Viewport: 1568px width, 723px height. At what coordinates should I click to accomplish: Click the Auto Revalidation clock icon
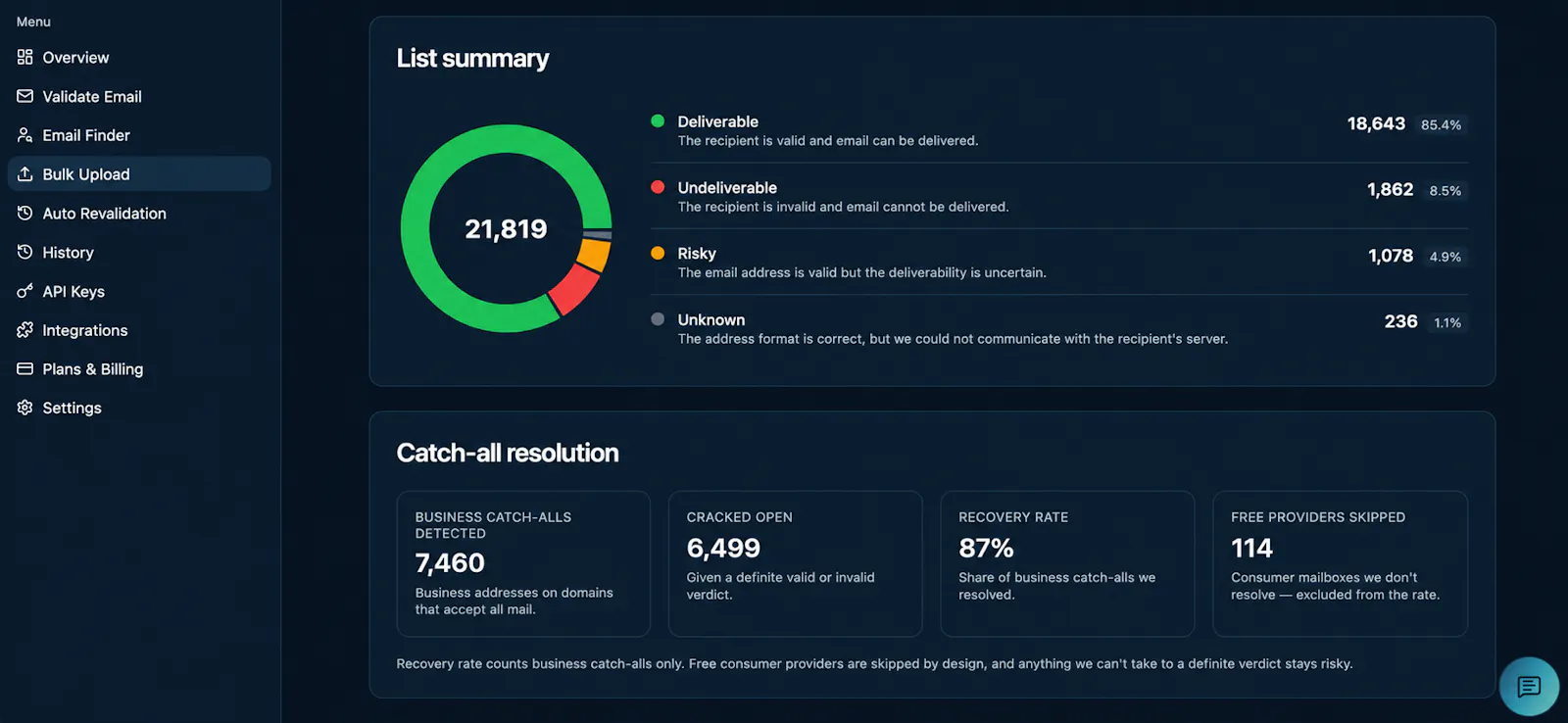(24, 213)
